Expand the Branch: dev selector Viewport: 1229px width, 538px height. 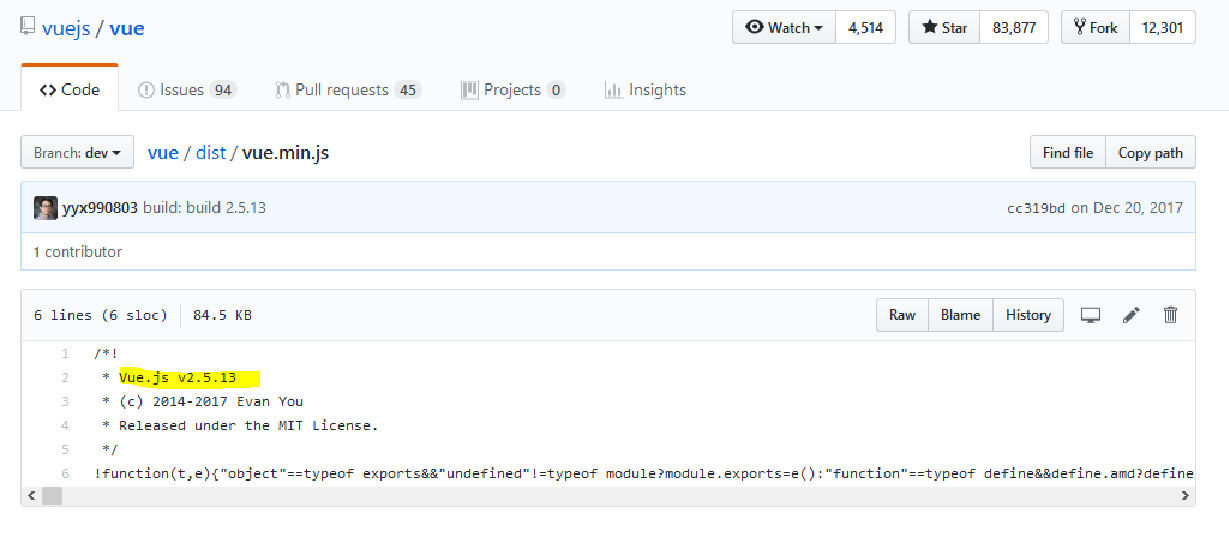77,153
